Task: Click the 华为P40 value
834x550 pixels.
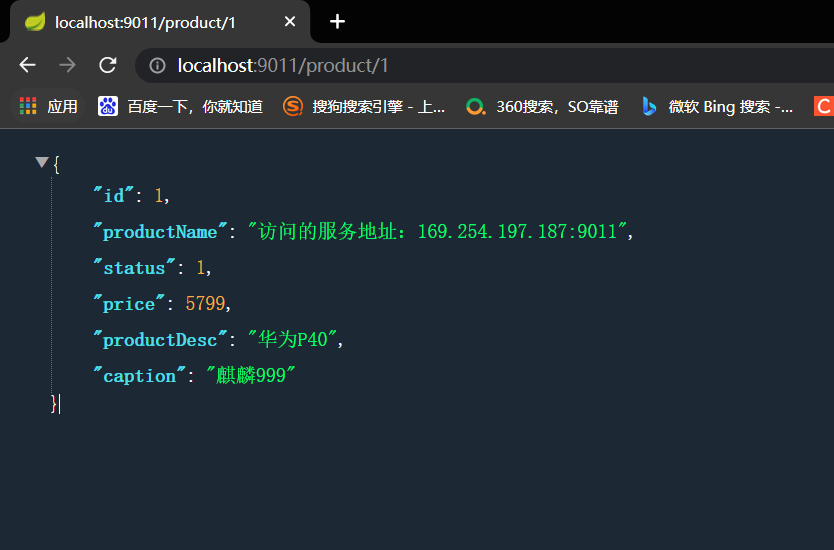Action: pos(293,339)
